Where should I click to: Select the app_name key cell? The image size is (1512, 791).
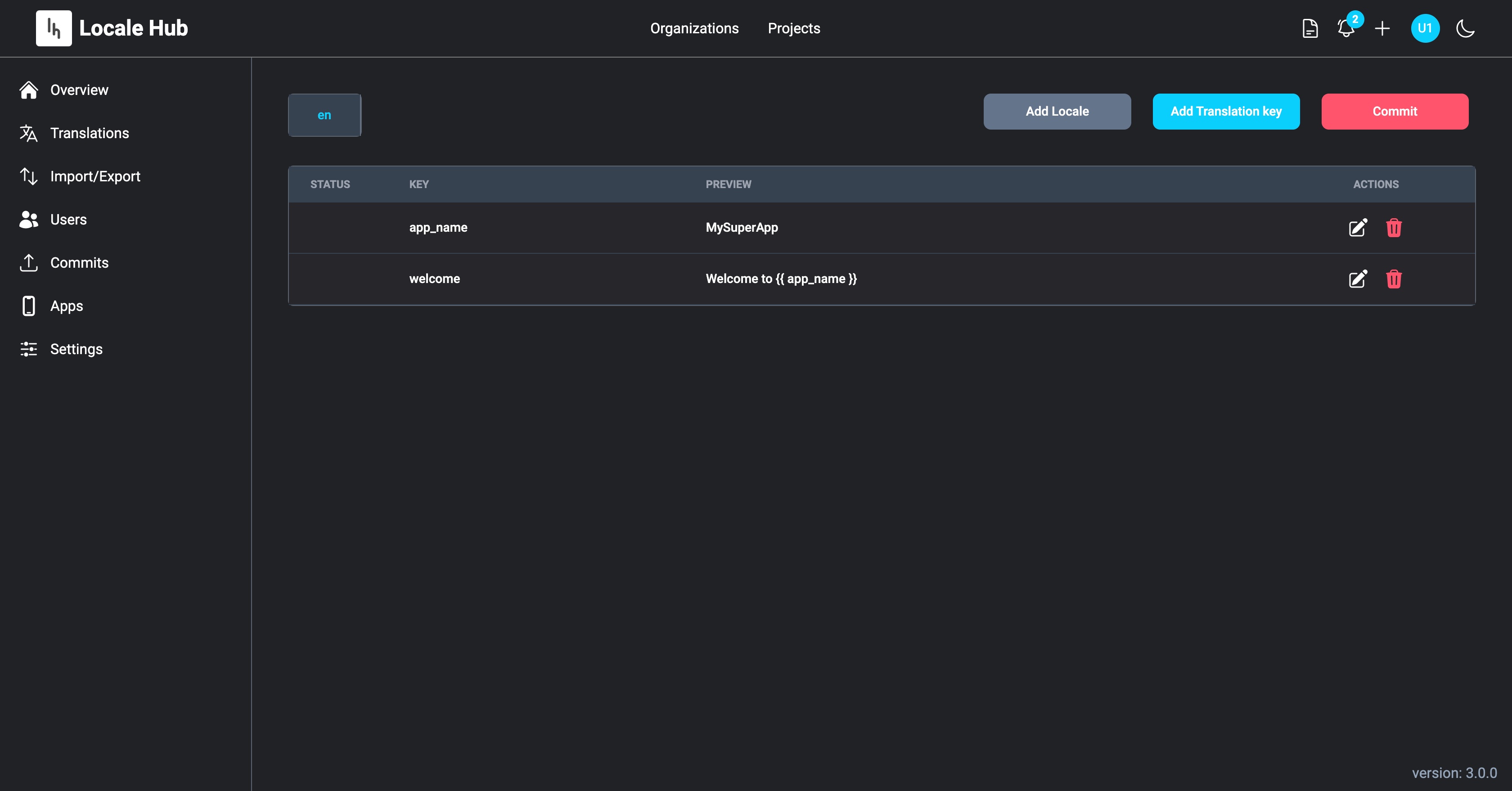438,228
